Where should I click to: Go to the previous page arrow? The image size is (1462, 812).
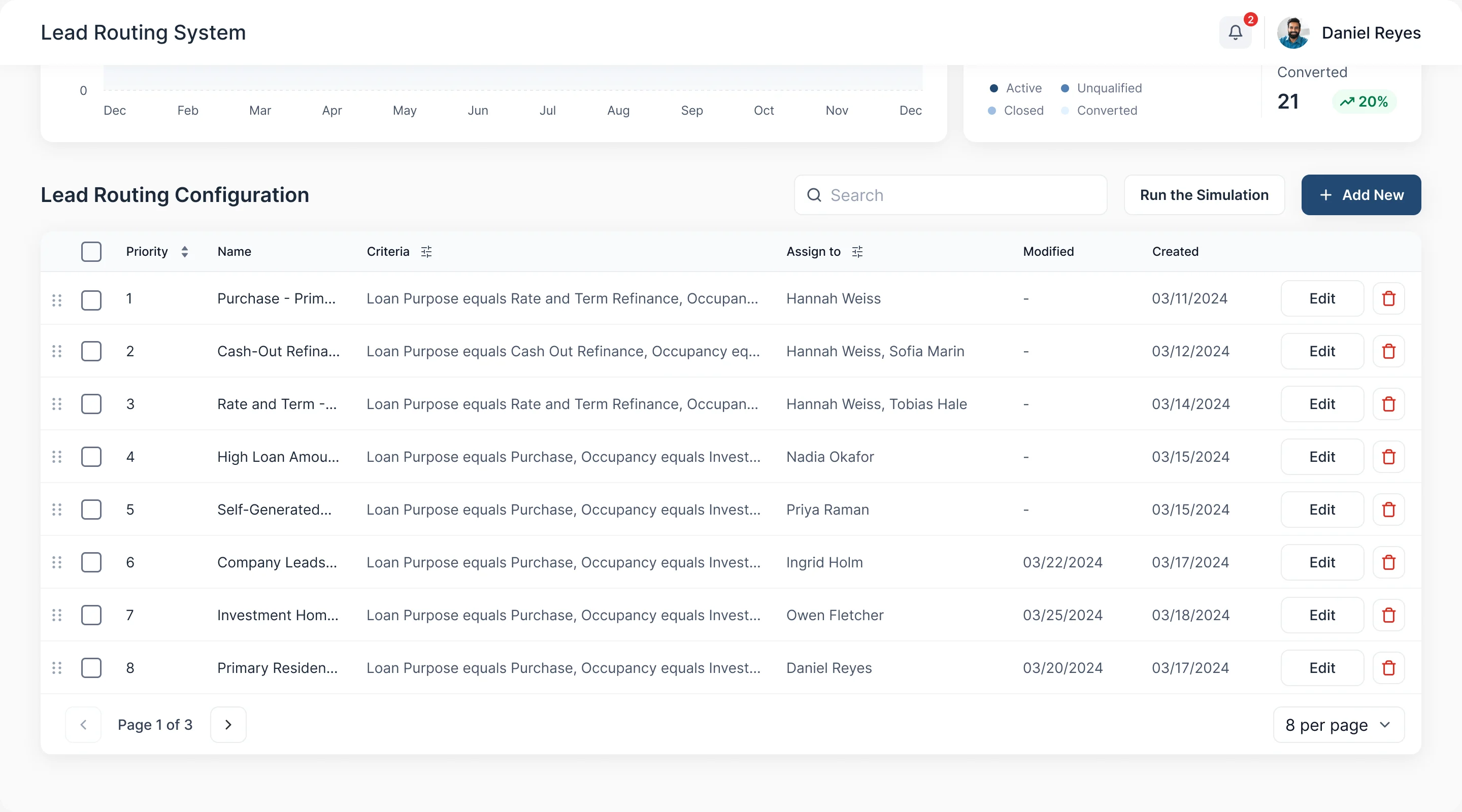[x=83, y=725]
